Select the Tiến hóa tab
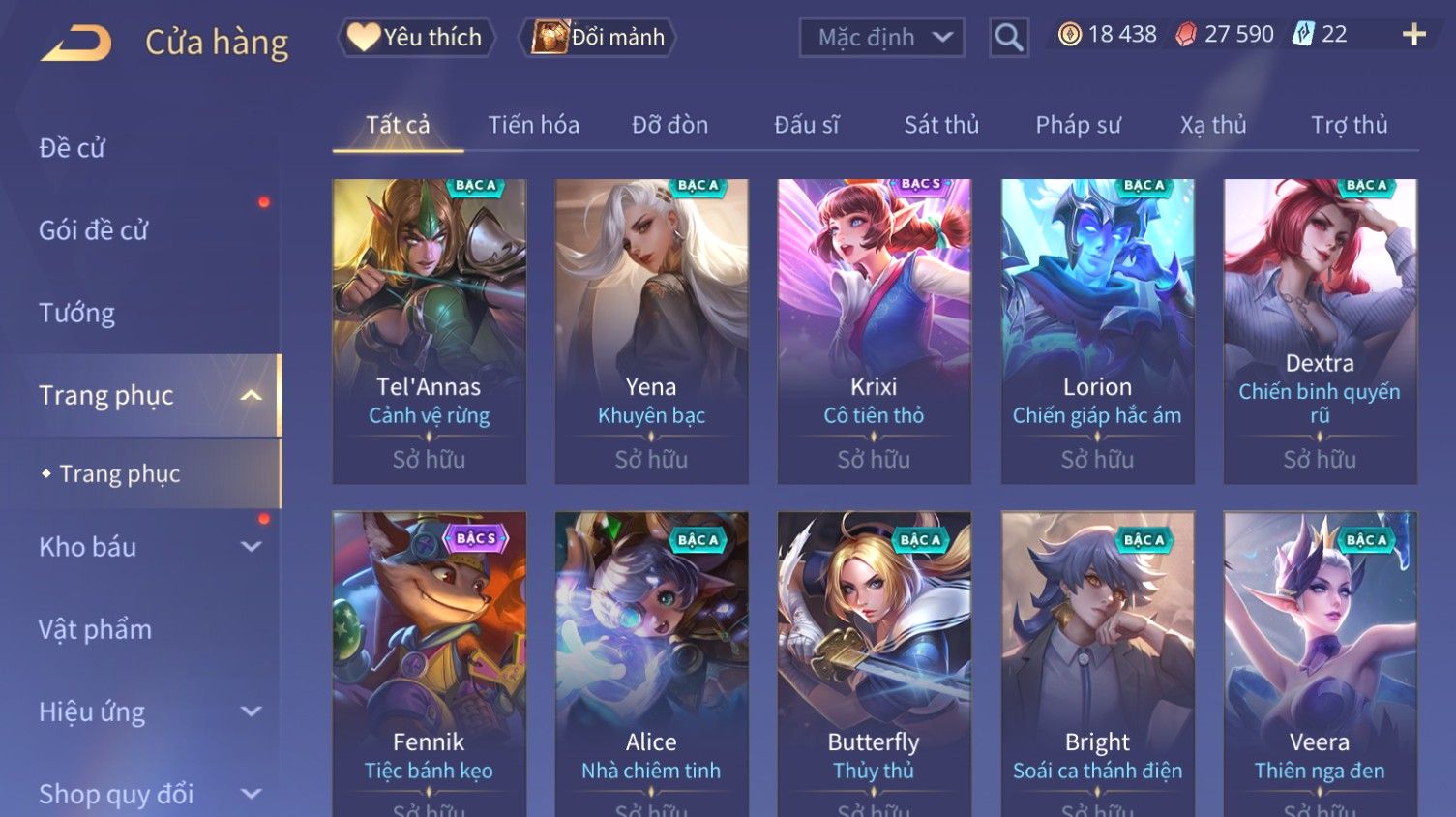 533,125
